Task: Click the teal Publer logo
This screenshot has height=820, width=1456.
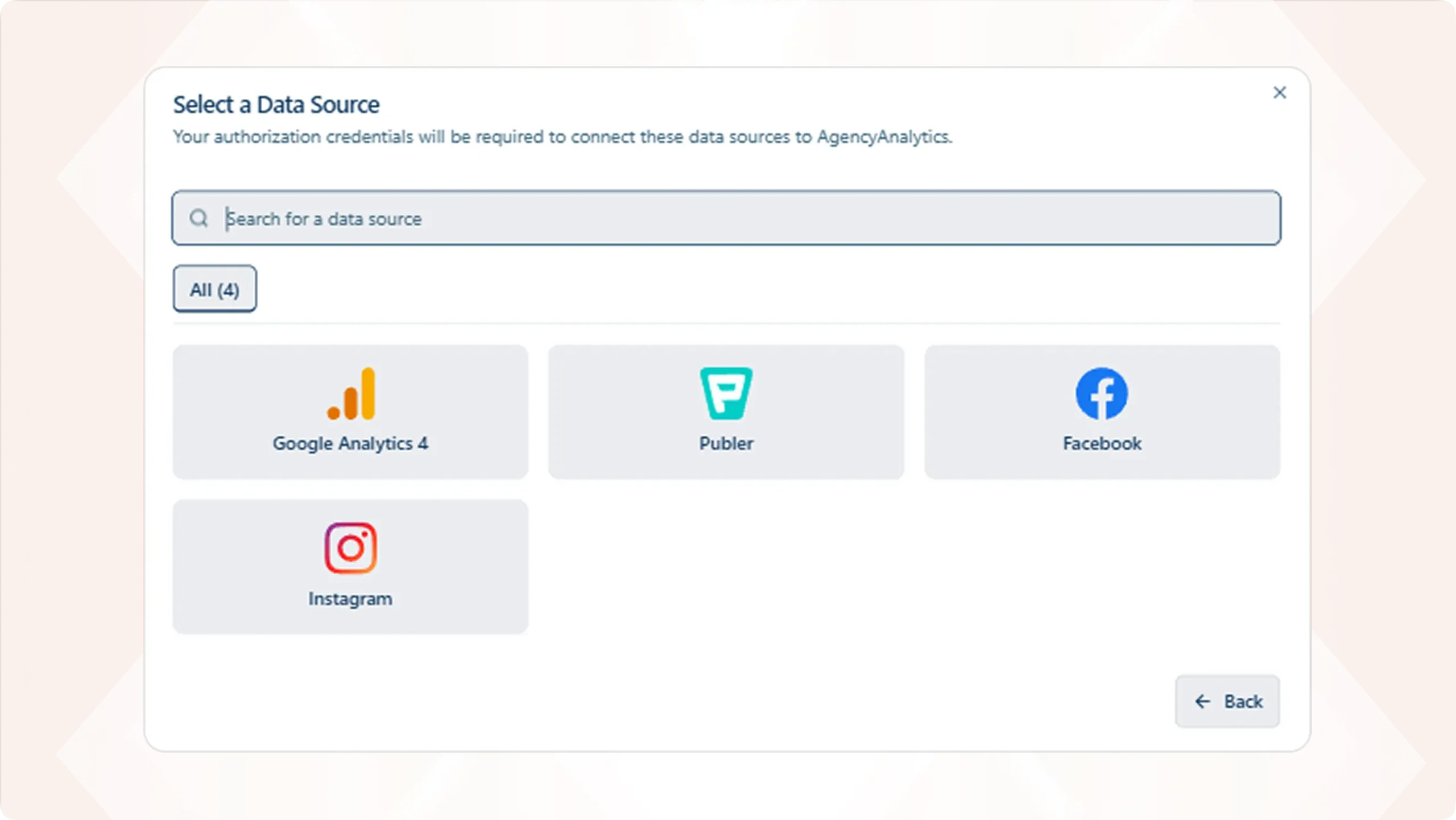Action: pos(726,394)
